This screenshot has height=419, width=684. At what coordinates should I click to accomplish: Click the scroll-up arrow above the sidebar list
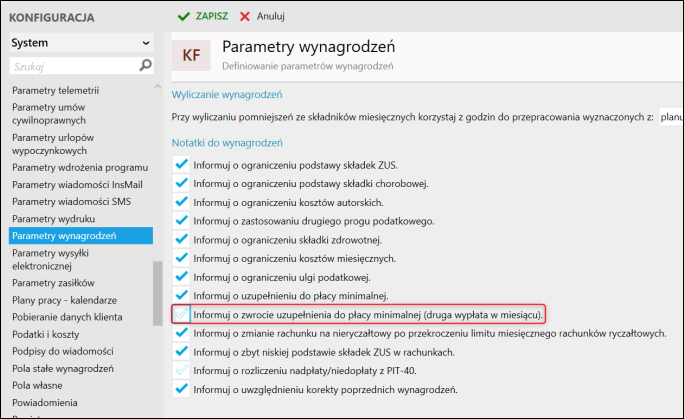(x=157, y=87)
